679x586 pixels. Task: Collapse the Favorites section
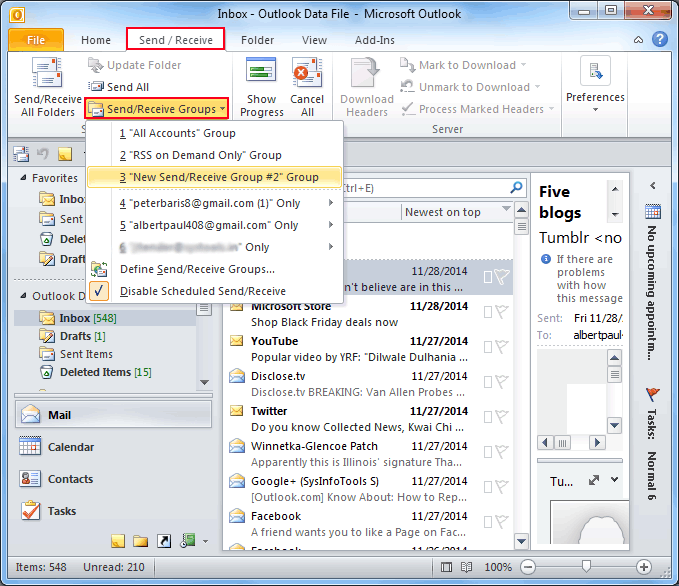(23, 178)
